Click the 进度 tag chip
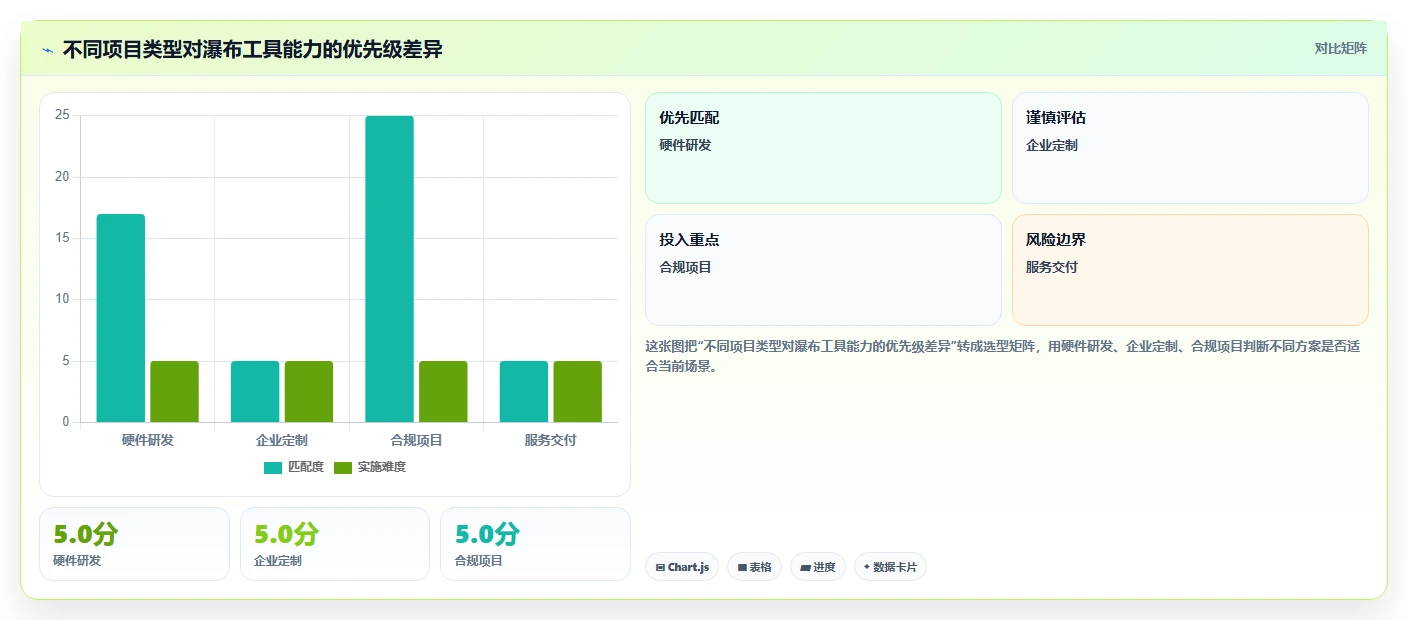Image resolution: width=1408 pixels, height=620 pixels. pos(818,567)
